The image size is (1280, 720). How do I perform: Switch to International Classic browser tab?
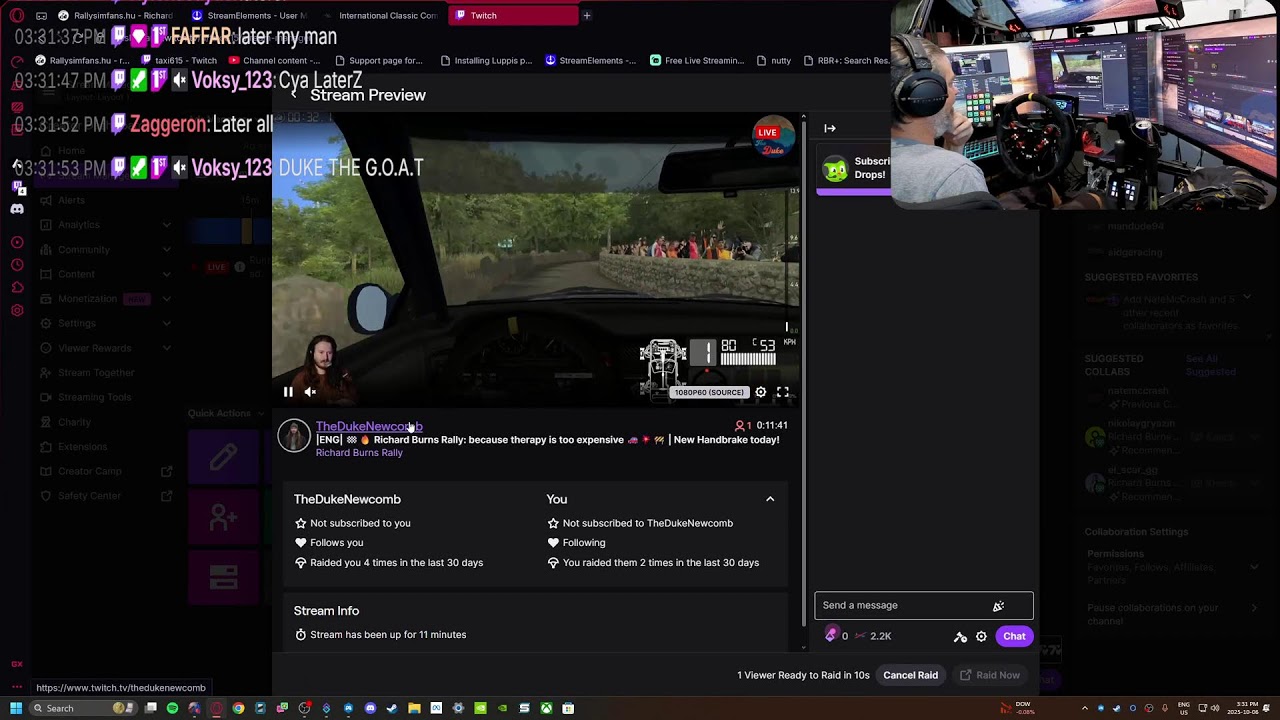pos(381,15)
